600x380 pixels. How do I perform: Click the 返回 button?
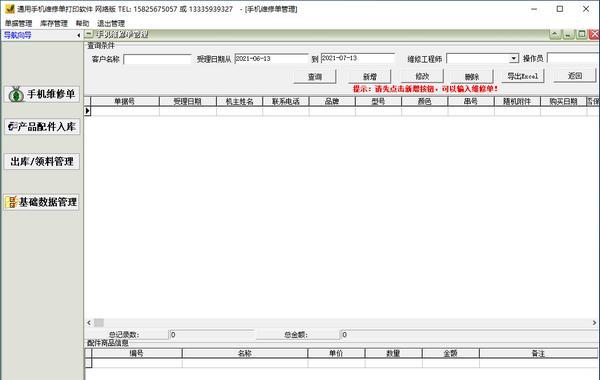click(x=575, y=75)
